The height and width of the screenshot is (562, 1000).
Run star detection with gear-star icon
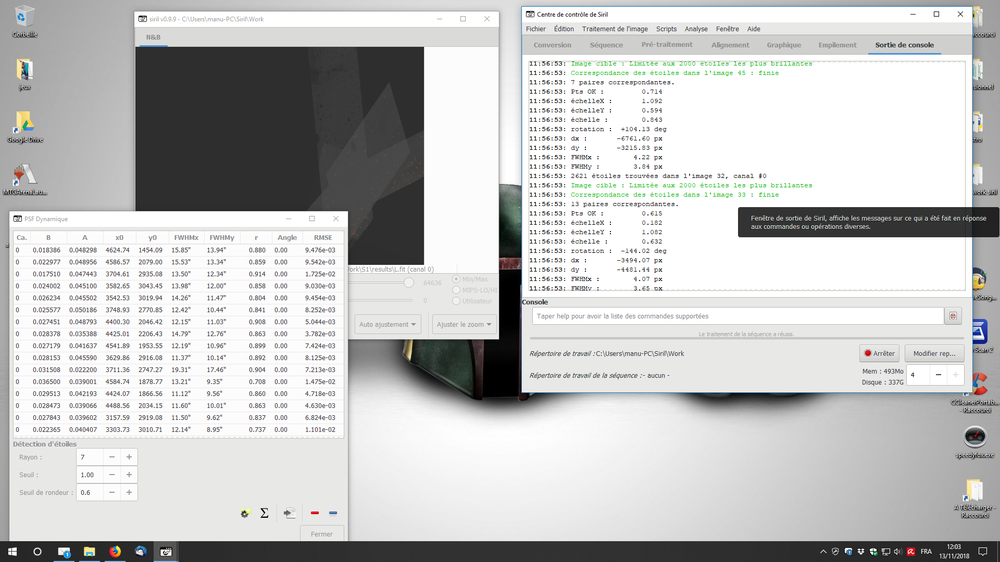coord(245,513)
